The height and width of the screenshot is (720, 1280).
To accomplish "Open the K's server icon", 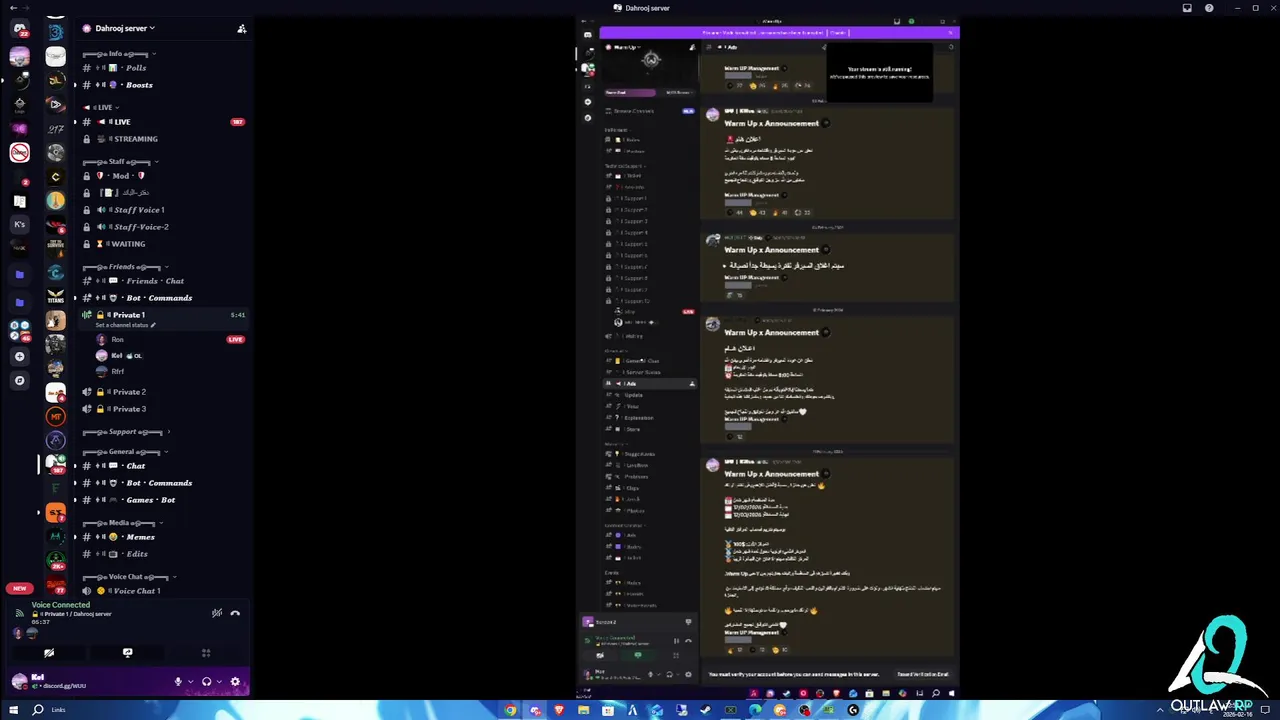I will [19, 225].
